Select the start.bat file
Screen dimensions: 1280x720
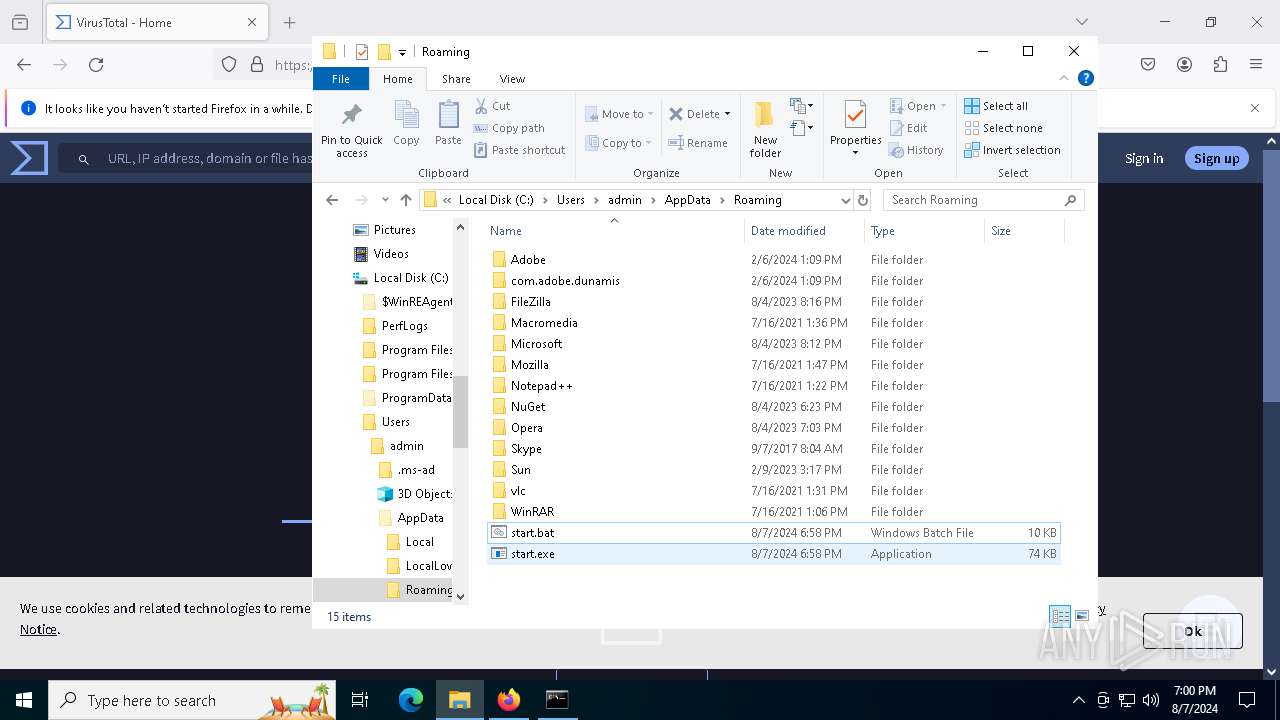[x=773, y=533]
